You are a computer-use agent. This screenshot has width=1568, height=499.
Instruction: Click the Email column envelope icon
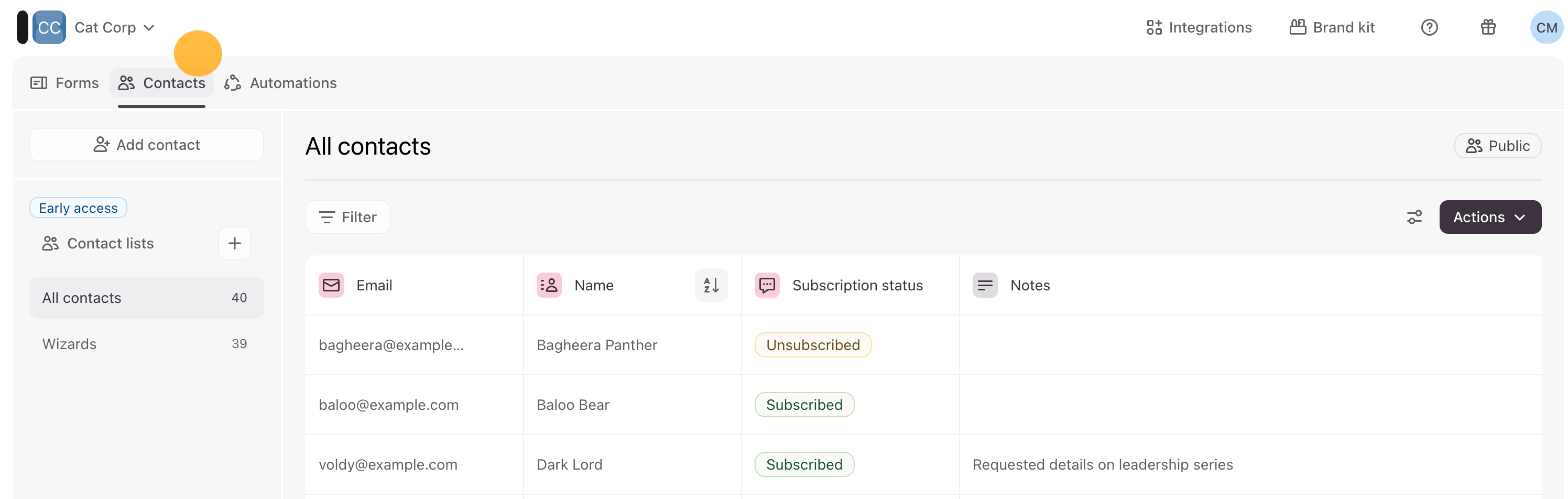tap(331, 285)
